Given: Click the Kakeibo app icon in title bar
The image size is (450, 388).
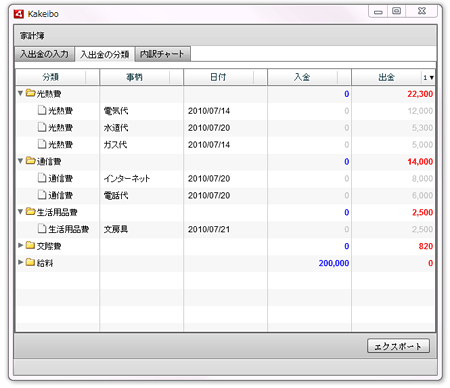Looking at the screenshot, I should point(19,14).
